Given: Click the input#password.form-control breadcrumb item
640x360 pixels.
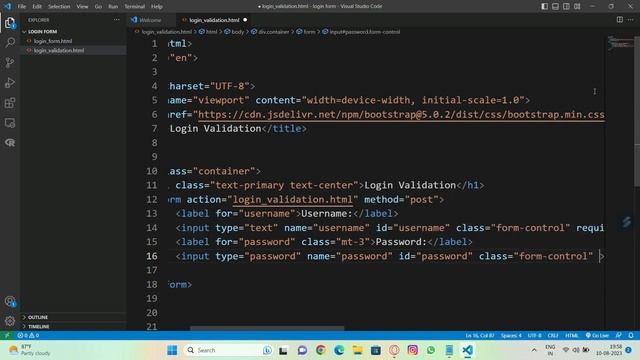Looking at the screenshot, I should [x=364, y=32].
